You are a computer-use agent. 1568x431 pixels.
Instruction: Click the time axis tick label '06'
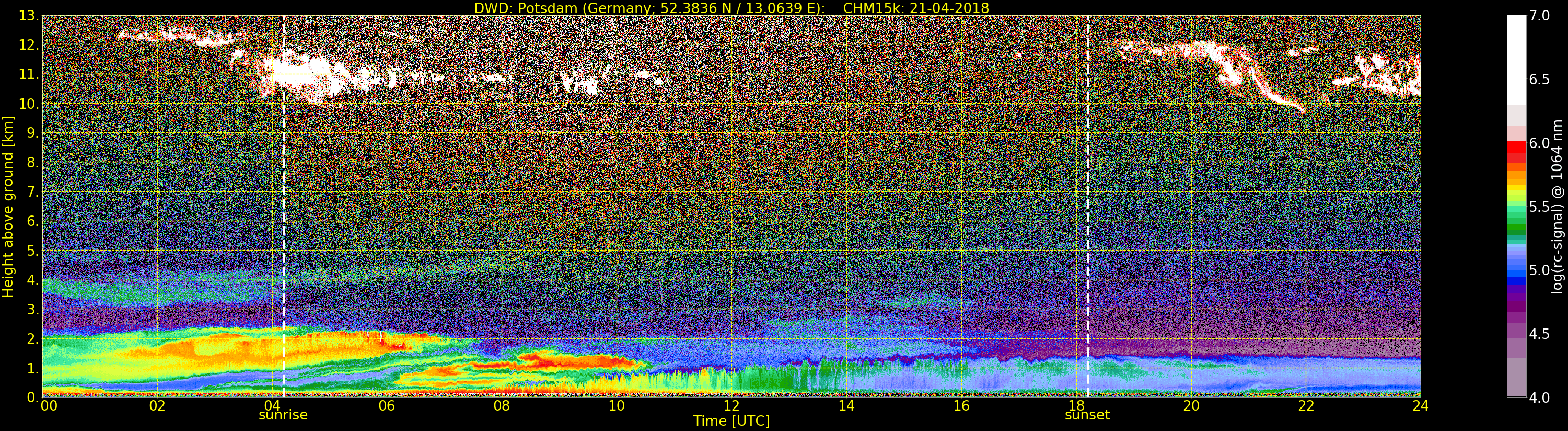pos(387,406)
